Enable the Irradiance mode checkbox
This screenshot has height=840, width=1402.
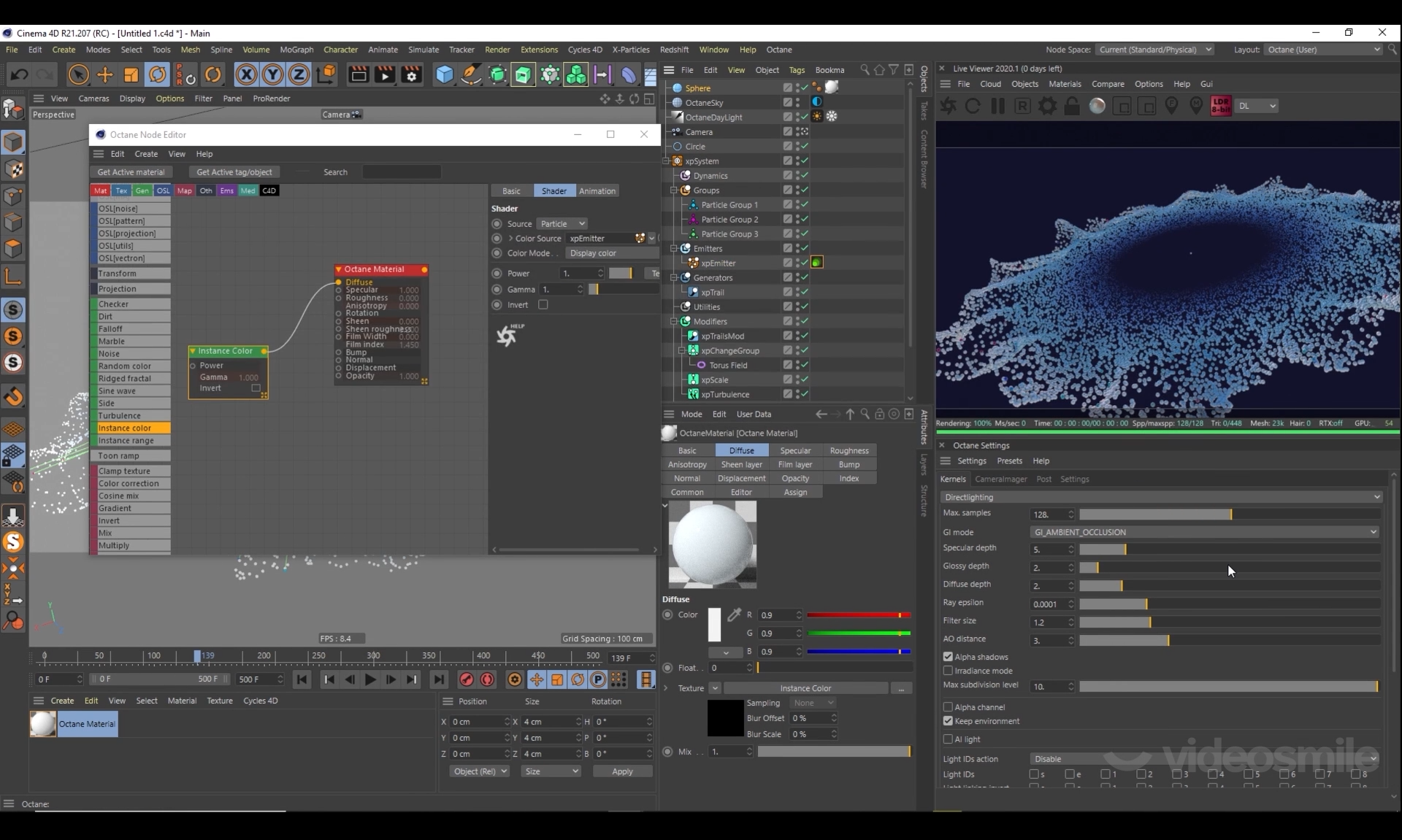(x=948, y=671)
